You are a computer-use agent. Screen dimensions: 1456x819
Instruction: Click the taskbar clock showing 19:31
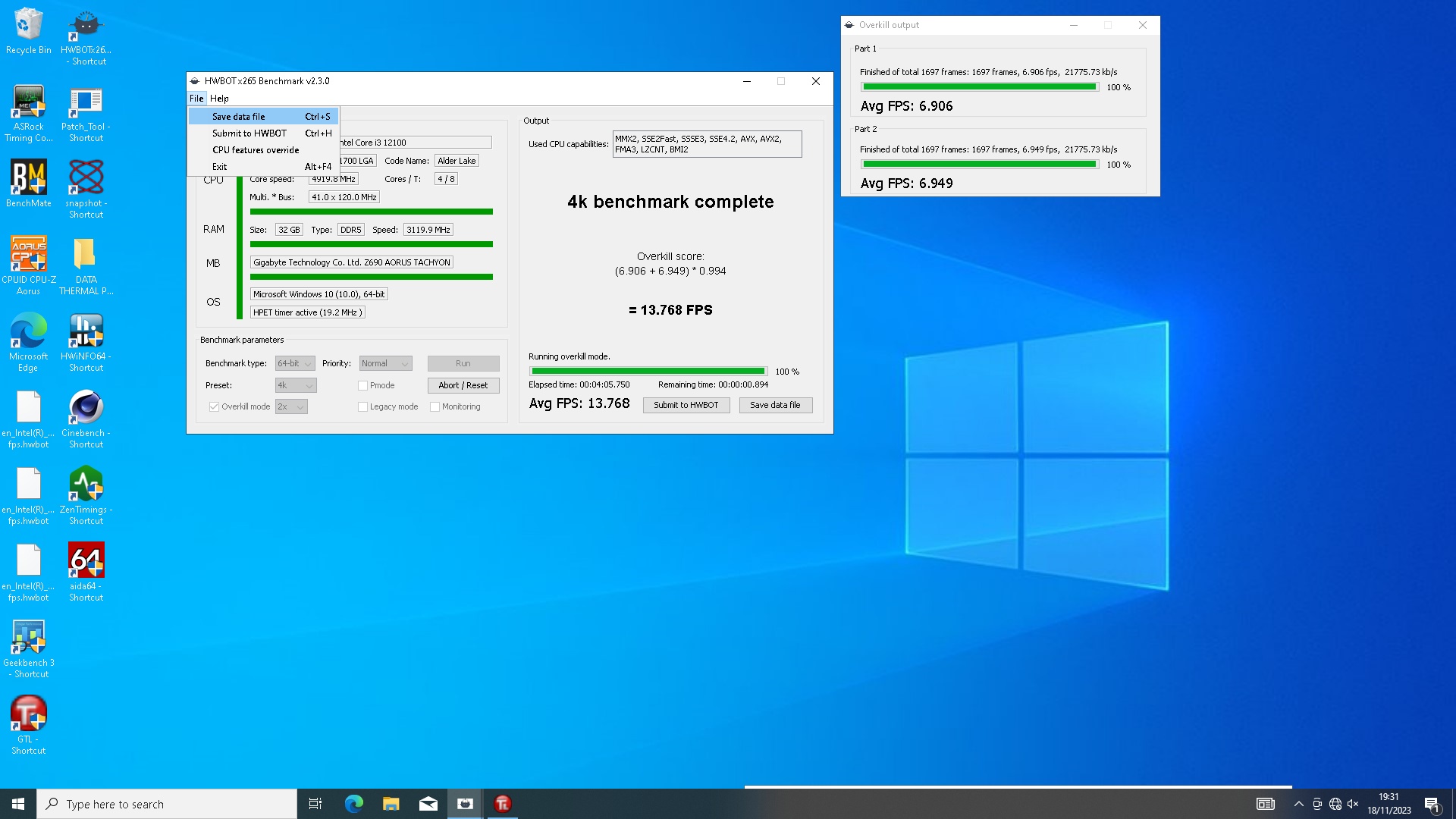click(x=1389, y=804)
